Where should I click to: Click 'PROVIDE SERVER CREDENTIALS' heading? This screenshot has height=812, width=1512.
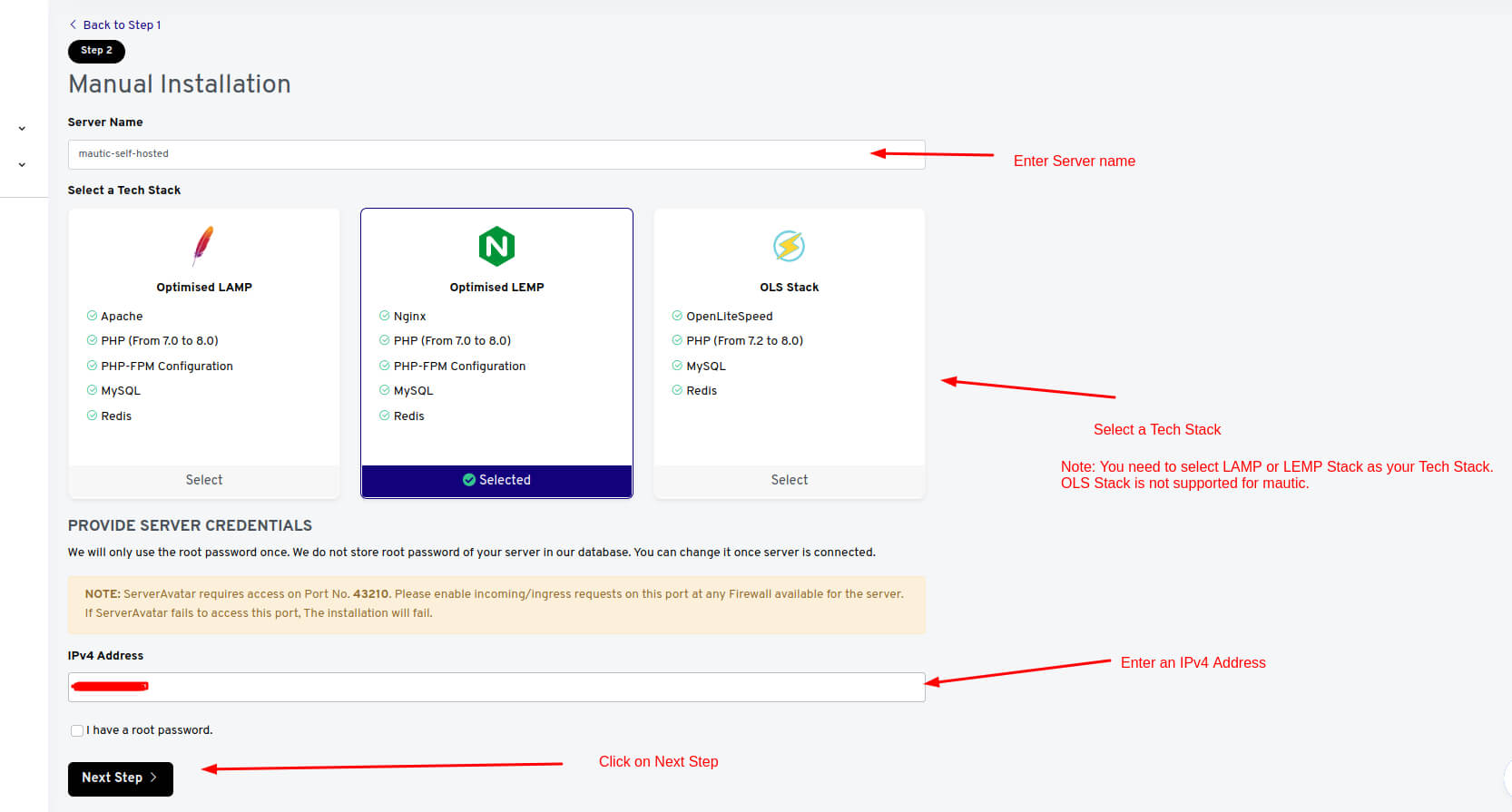[x=190, y=525]
